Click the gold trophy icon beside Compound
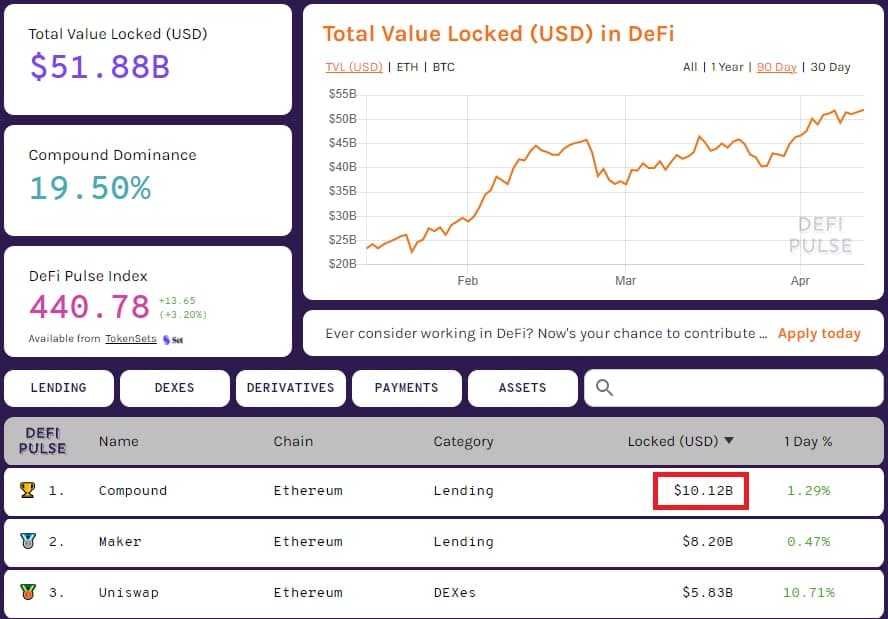The height and width of the screenshot is (619, 888). (27, 490)
